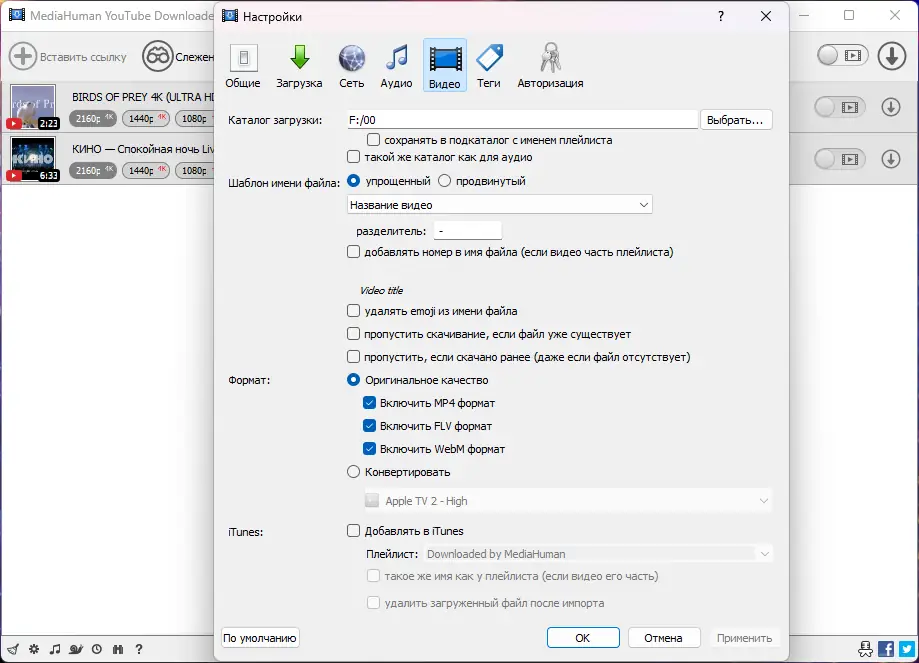Select 2160p quality for BIRDS OF PREY
919x663 pixels.
click(x=93, y=118)
